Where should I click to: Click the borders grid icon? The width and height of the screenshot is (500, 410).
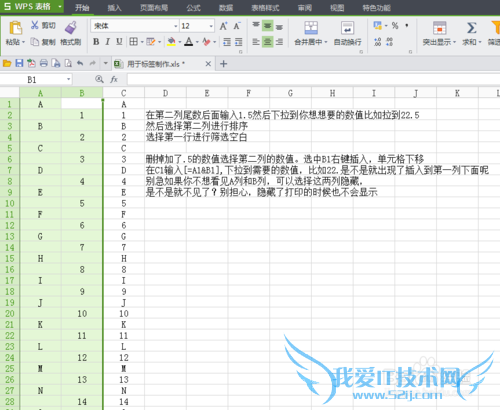coord(133,42)
